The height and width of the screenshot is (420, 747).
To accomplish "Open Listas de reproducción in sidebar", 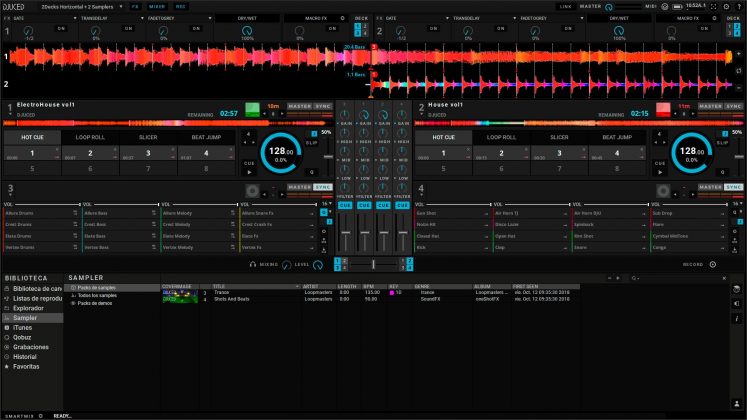I will coord(33,298).
